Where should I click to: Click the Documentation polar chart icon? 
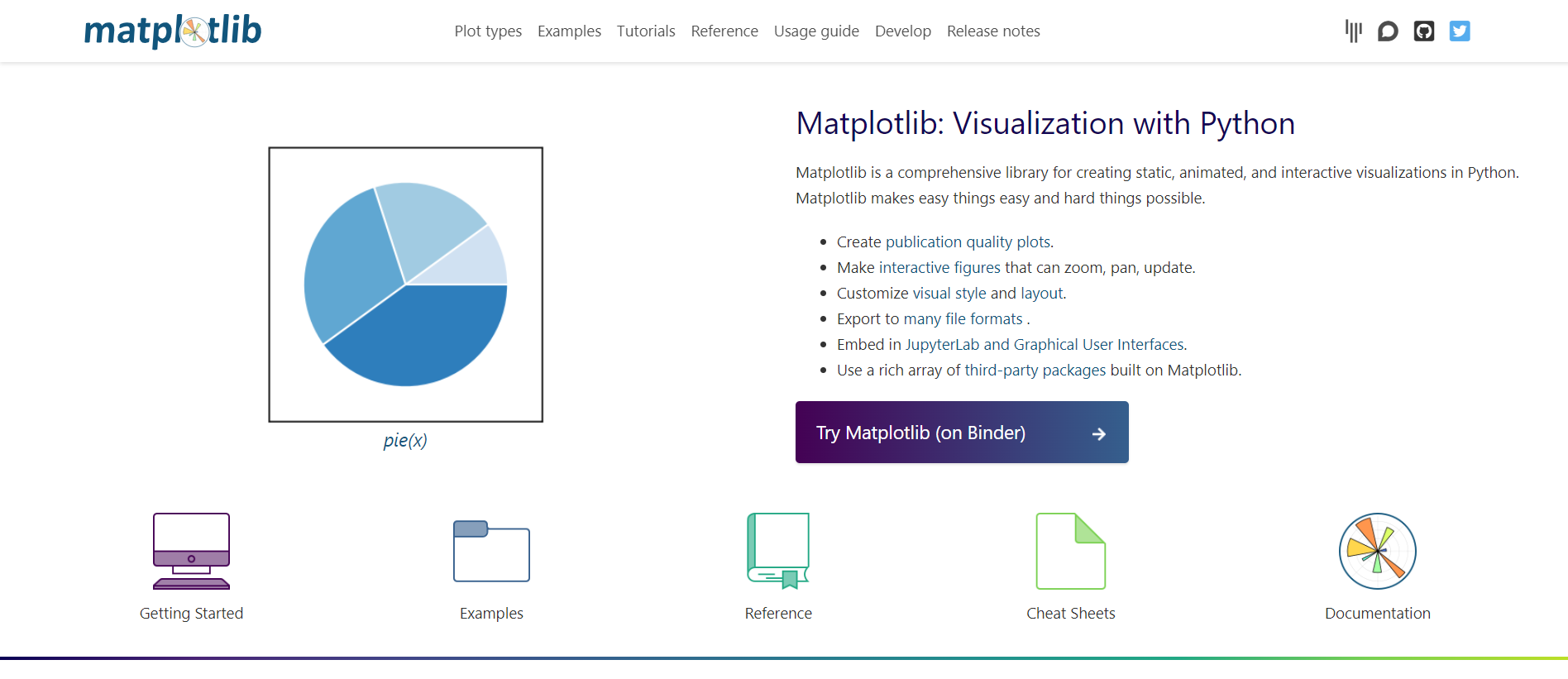(1377, 551)
